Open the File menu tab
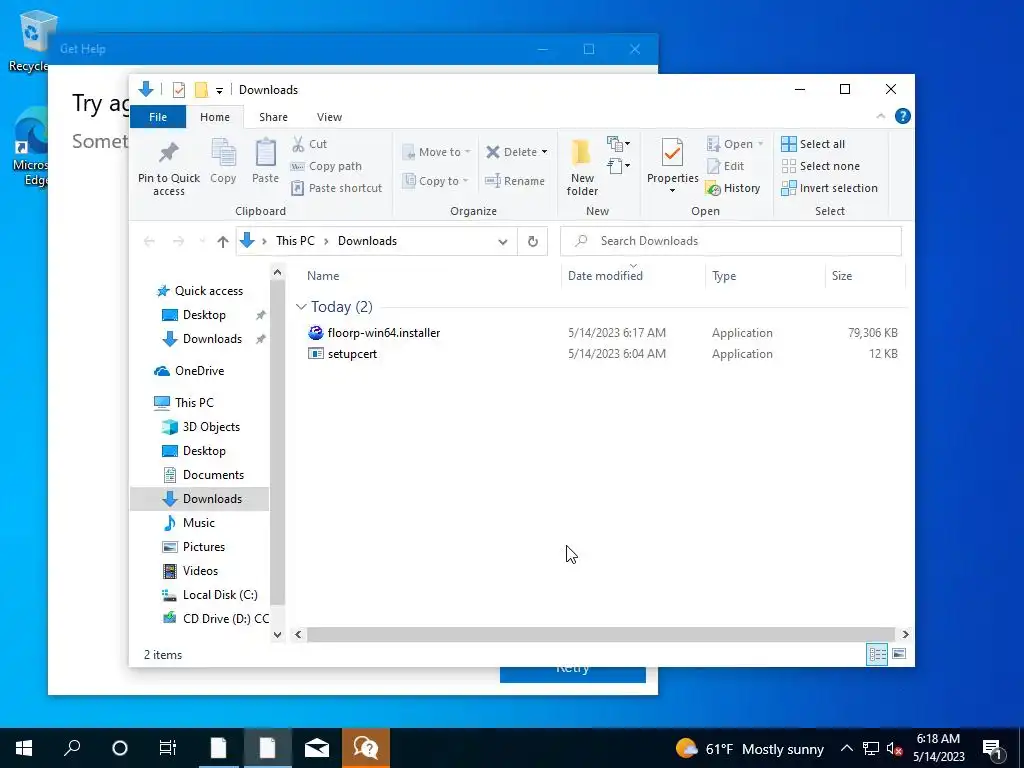 point(158,117)
